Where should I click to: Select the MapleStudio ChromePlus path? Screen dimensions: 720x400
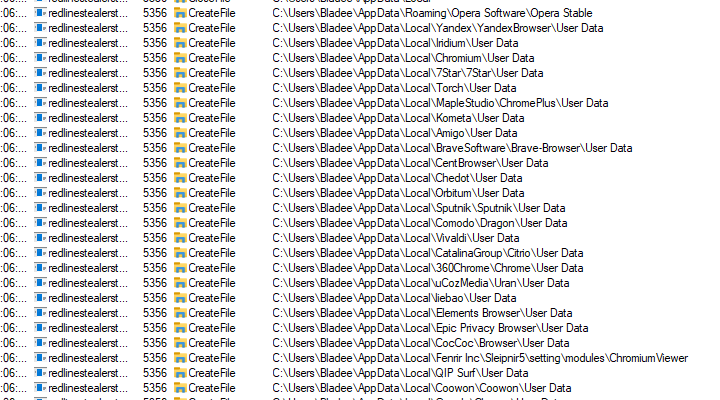[426, 103]
